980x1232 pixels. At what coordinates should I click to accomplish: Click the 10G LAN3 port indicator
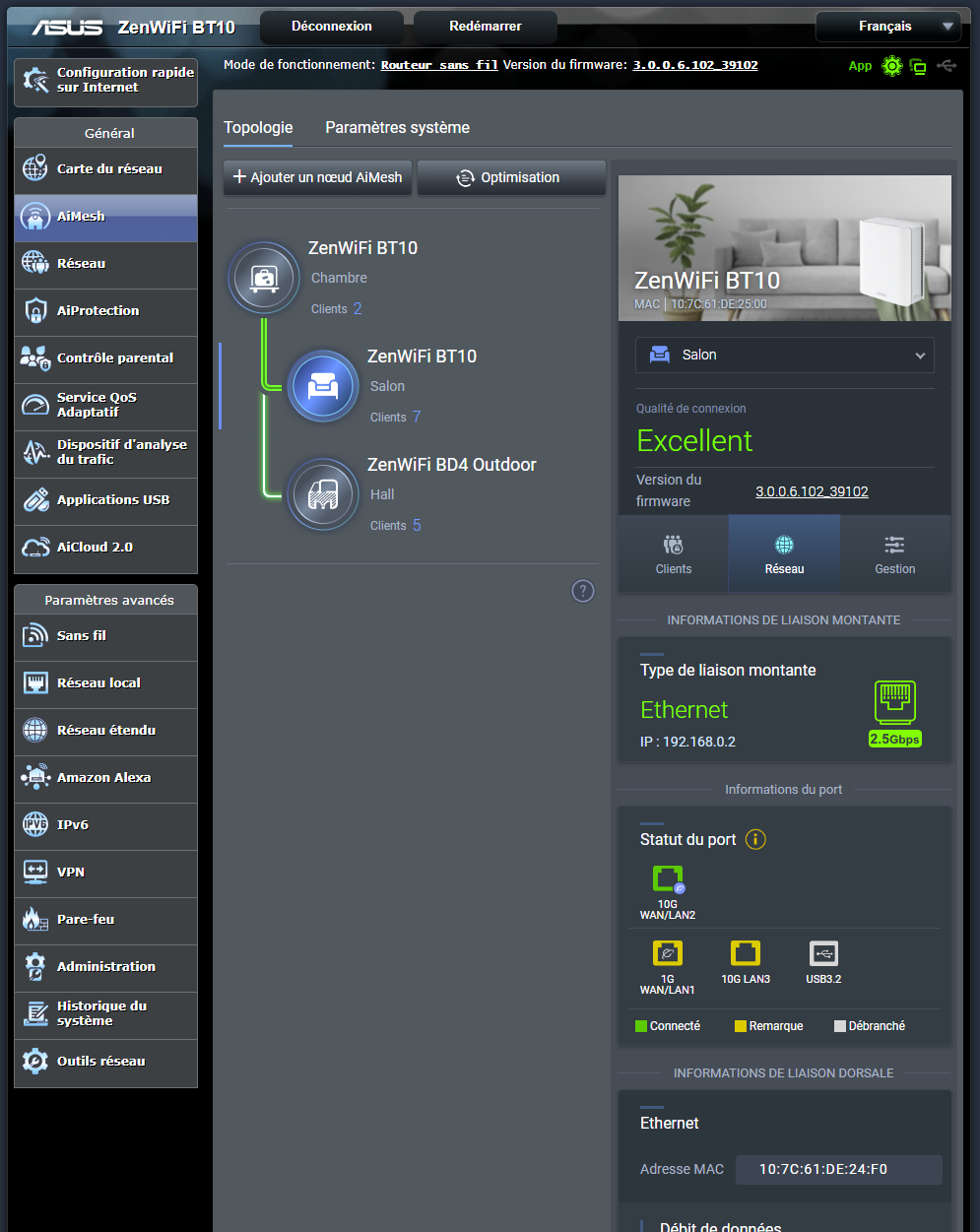click(746, 952)
